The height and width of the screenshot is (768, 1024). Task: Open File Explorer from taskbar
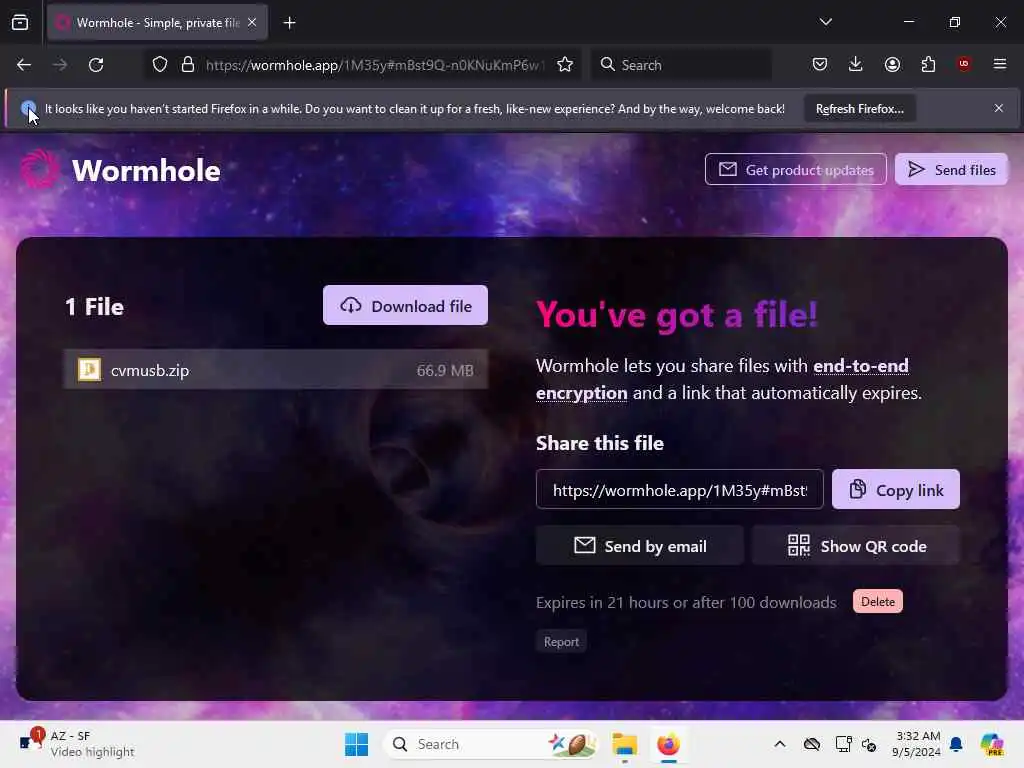[624, 744]
